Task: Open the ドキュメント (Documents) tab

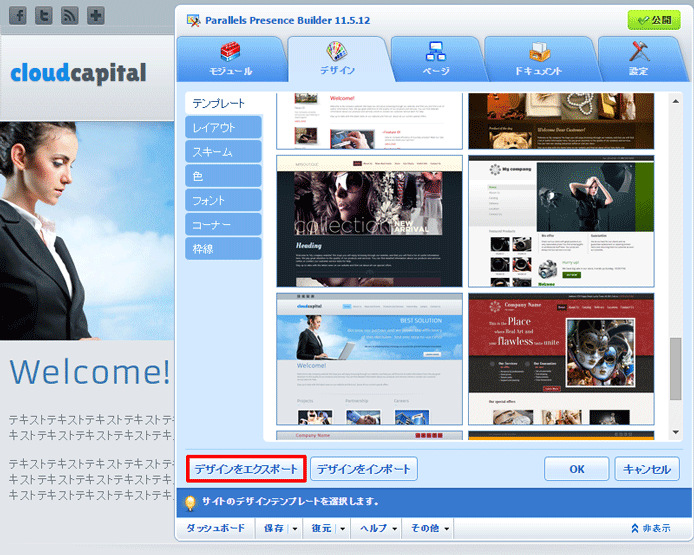Action: (538, 59)
